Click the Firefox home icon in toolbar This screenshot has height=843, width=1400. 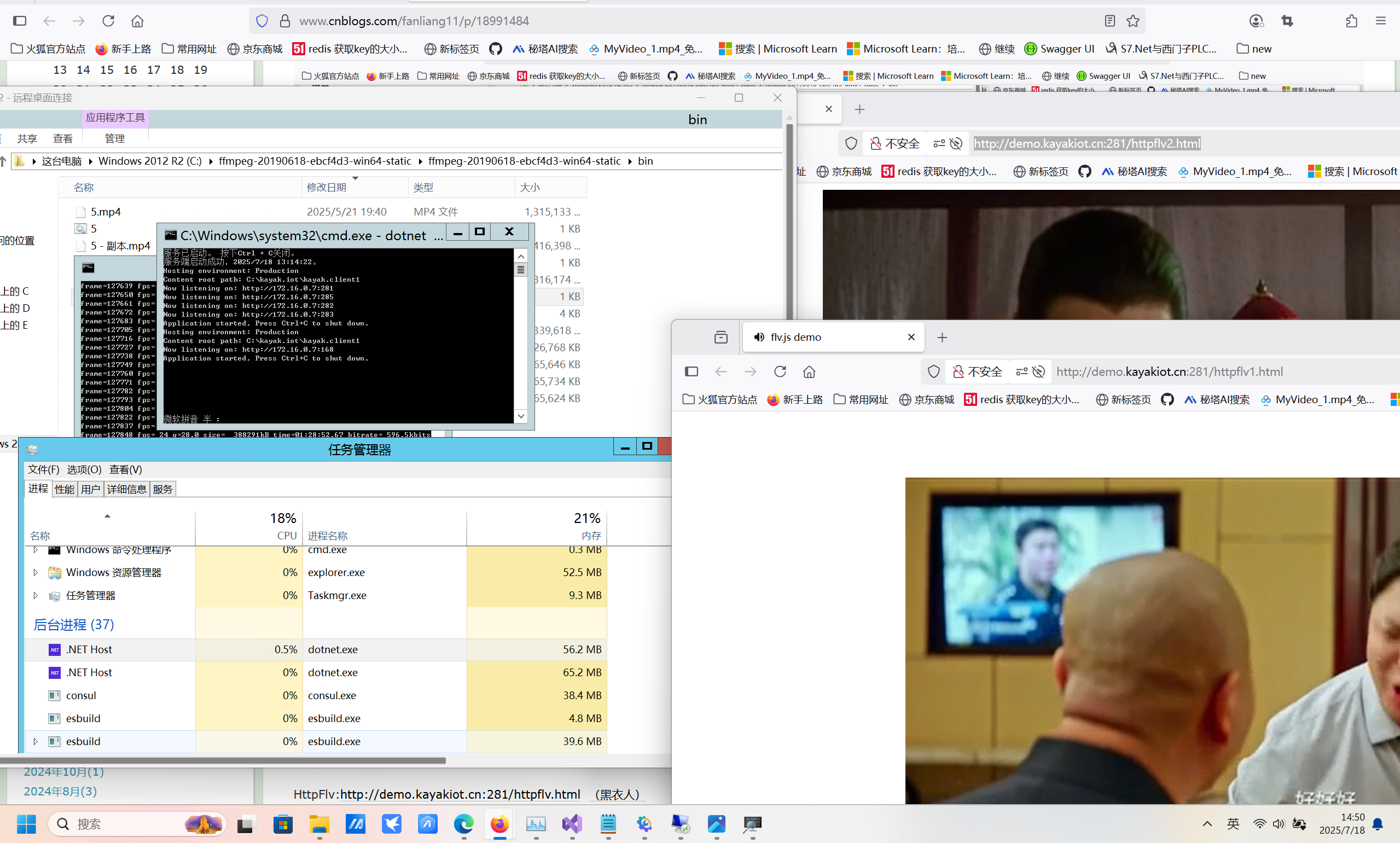tap(137, 21)
